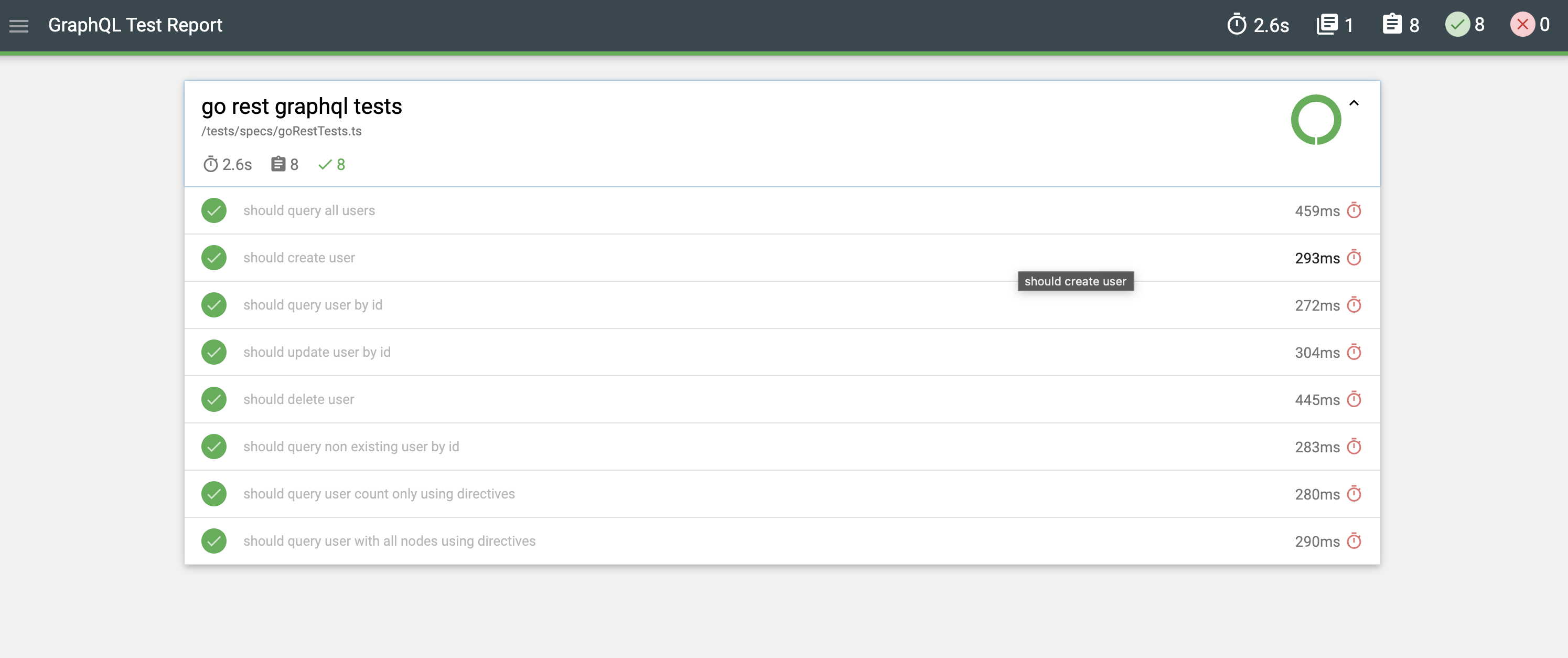Click the green pass-rate donut chart

pyautogui.click(x=1315, y=120)
